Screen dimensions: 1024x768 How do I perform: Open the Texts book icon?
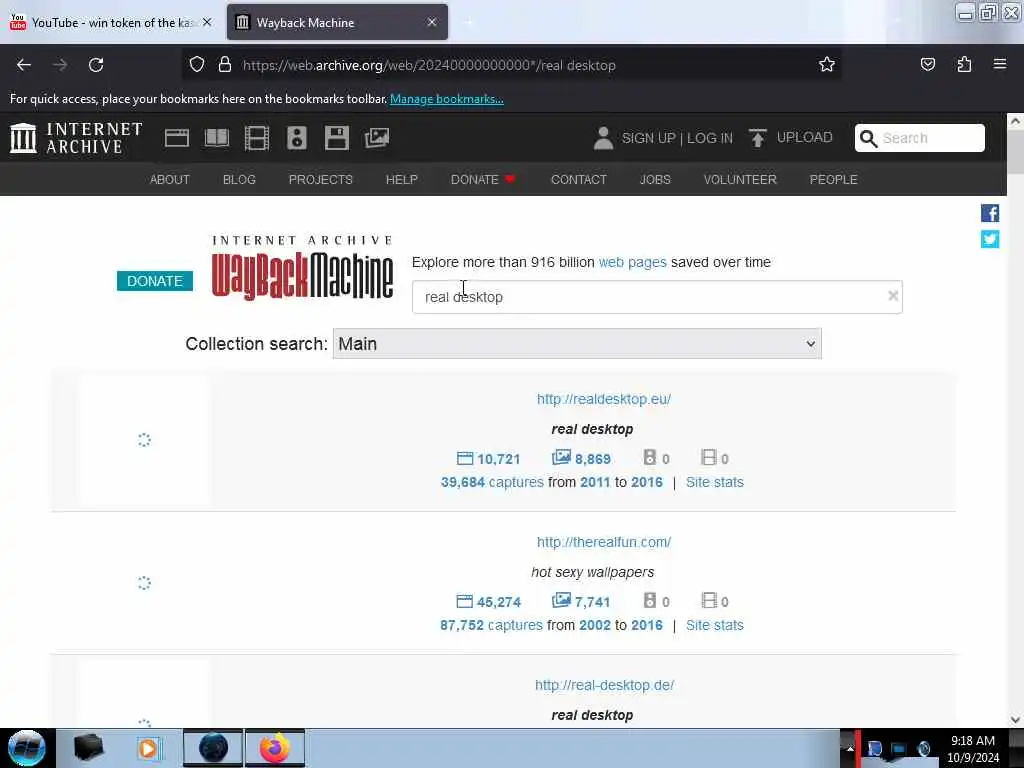coord(217,138)
